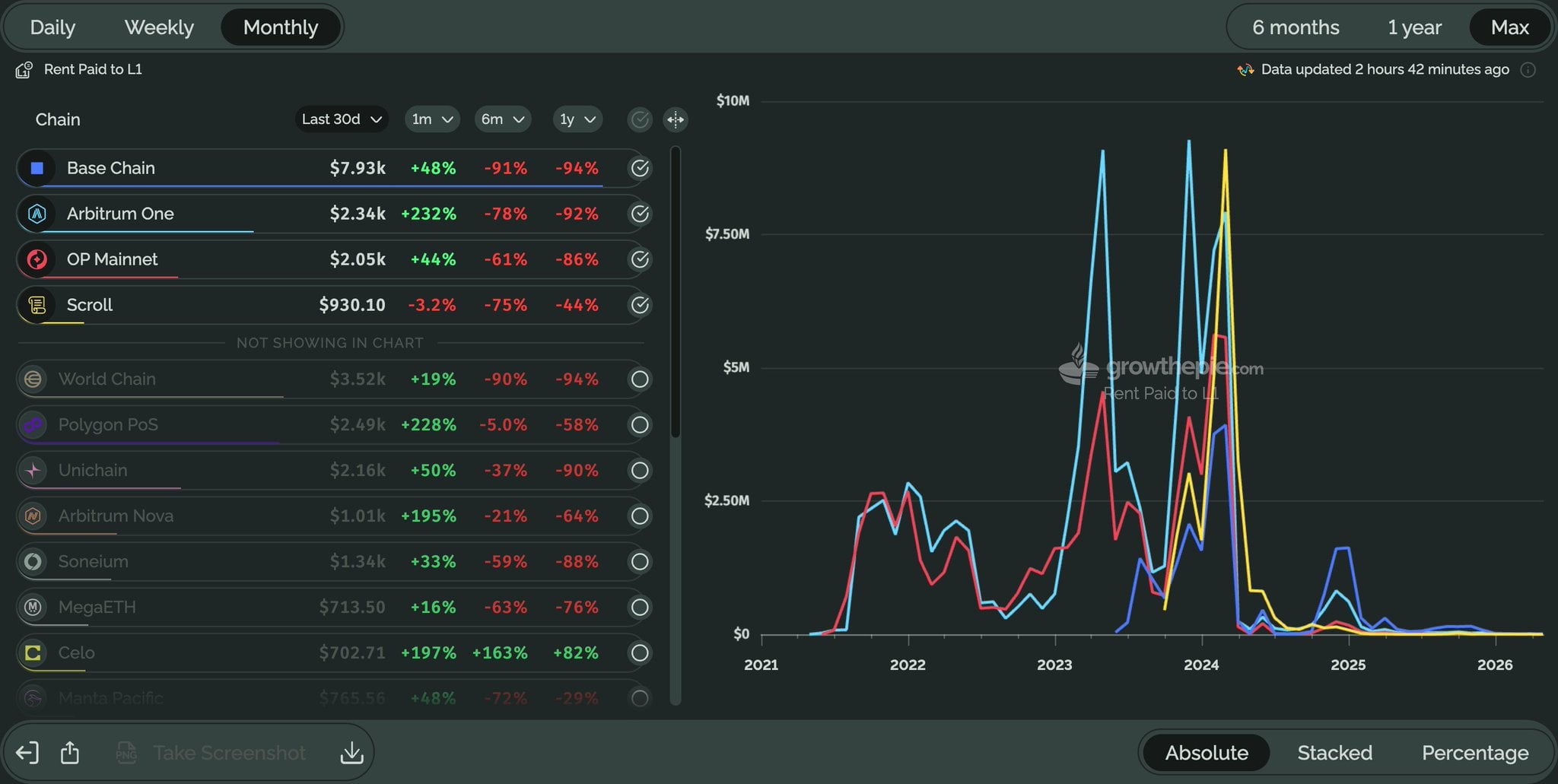The width and height of the screenshot is (1558, 784).
Task: Click Scroll's $930.10 value
Action: pos(352,305)
